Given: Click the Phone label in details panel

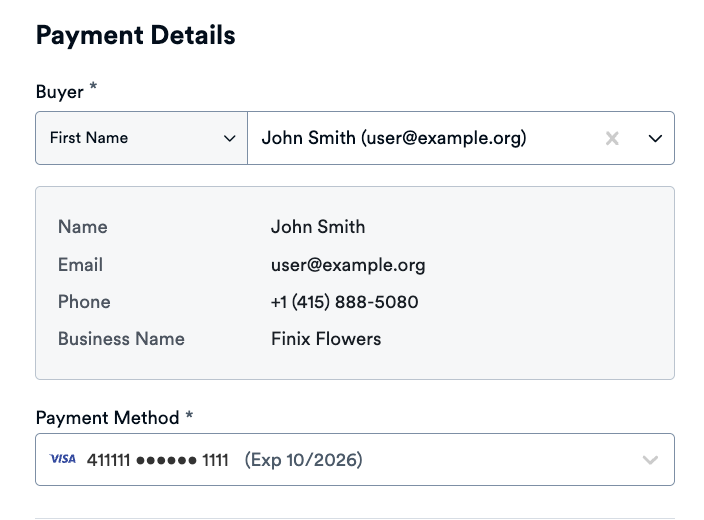Looking at the screenshot, I should (84, 302).
